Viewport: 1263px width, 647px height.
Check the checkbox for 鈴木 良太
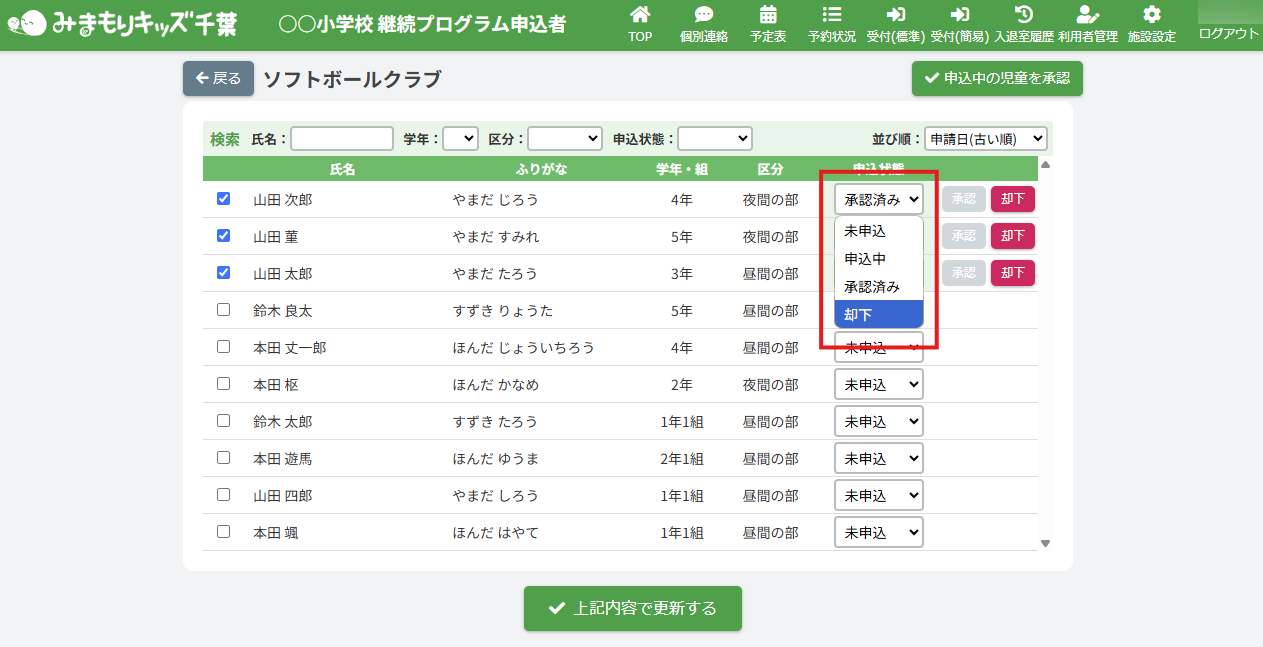pos(224,310)
